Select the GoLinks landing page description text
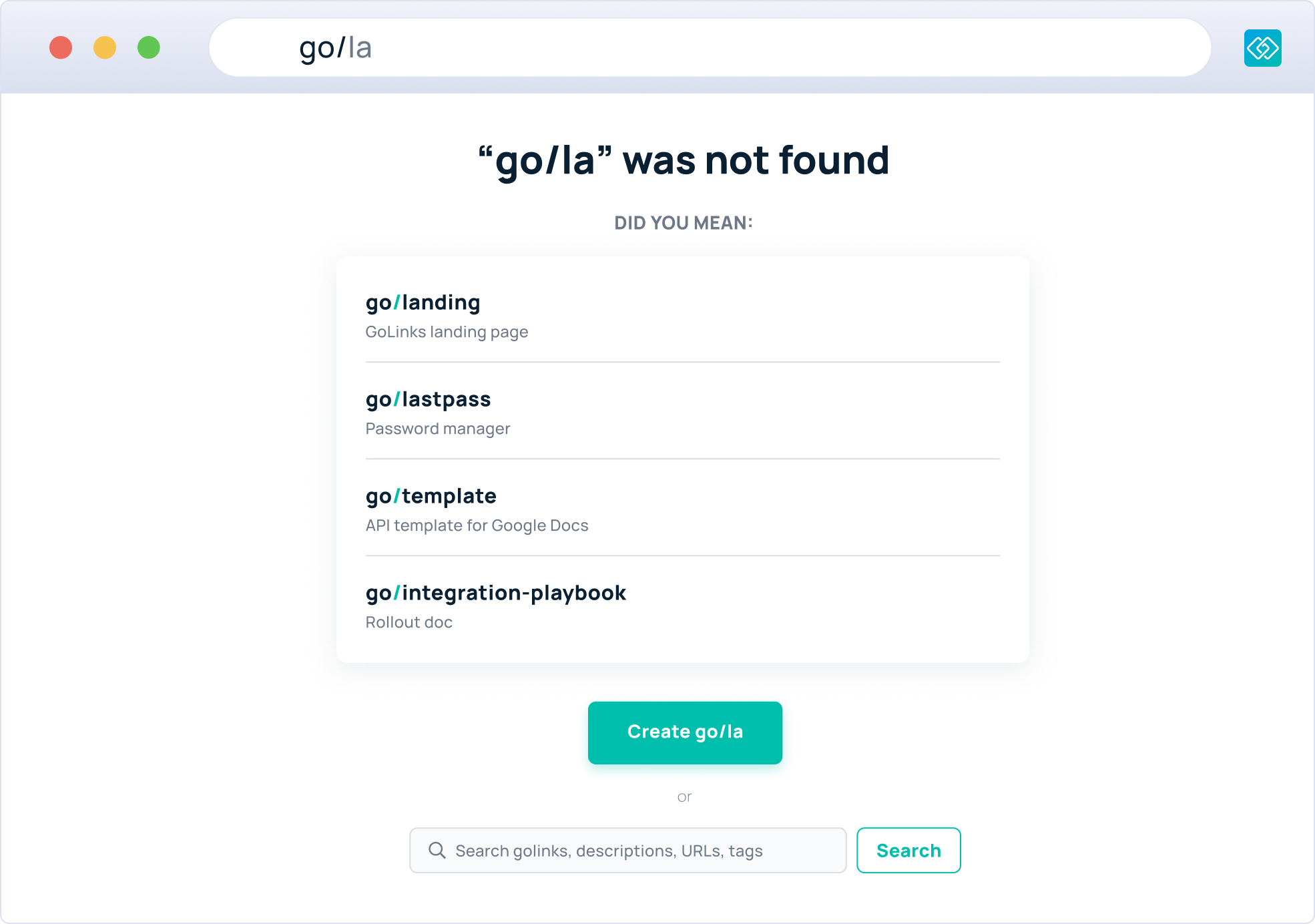The width and height of the screenshot is (1315, 924). coord(447,331)
